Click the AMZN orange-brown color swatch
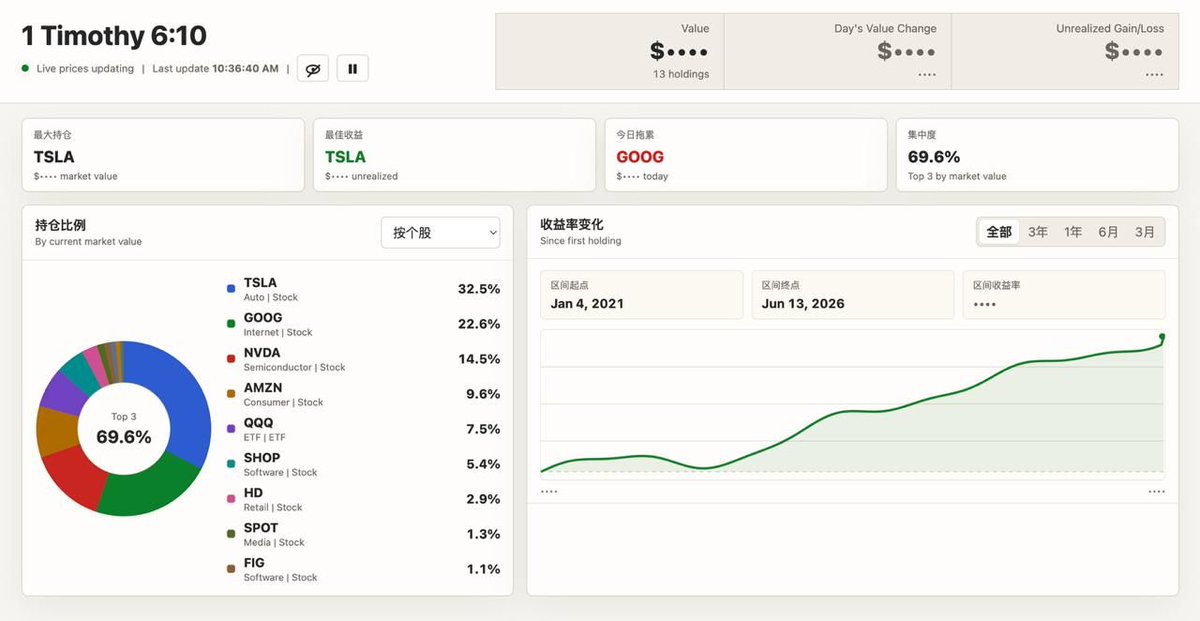The width and height of the screenshot is (1200, 621). coord(231,394)
